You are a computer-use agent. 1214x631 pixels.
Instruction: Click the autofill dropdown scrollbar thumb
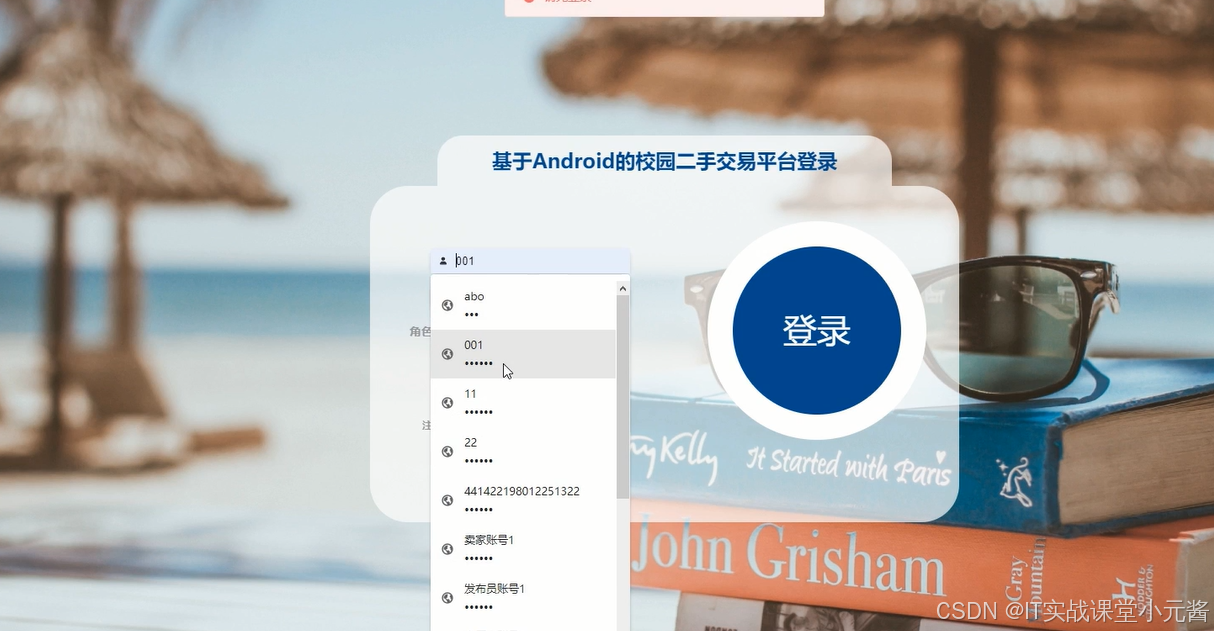pyautogui.click(x=623, y=397)
